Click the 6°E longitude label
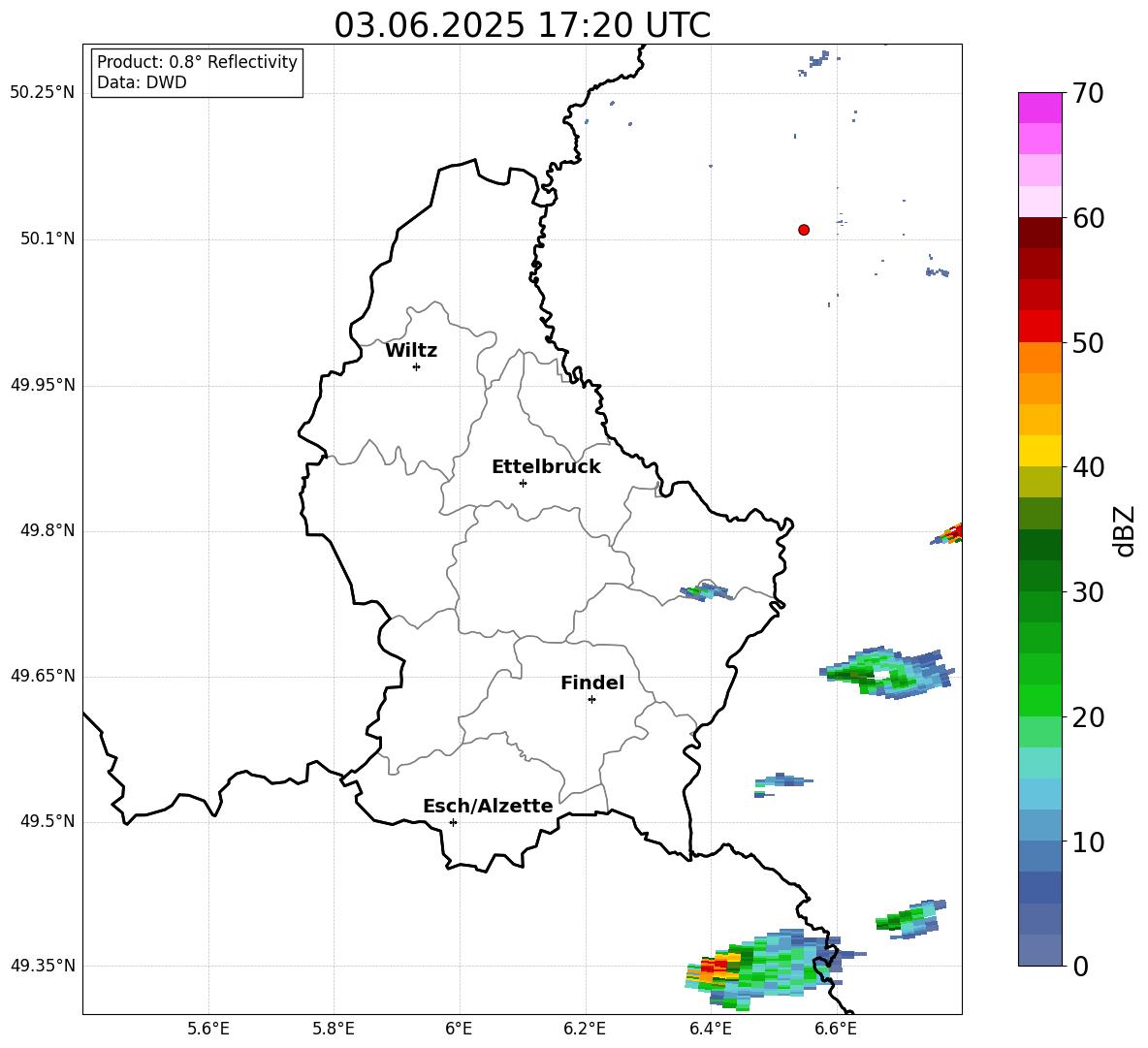1148x1048 pixels. pyautogui.click(x=459, y=1029)
